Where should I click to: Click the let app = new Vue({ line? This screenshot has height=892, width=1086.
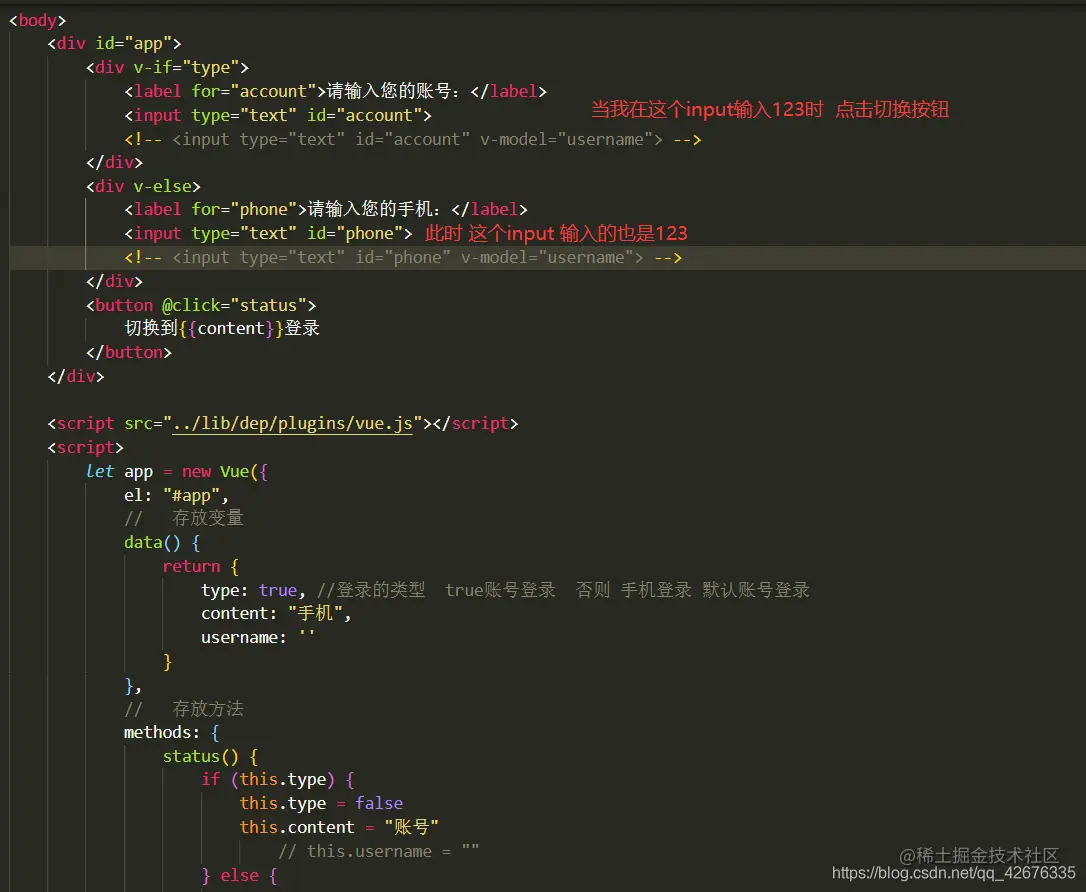tap(177, 472)
